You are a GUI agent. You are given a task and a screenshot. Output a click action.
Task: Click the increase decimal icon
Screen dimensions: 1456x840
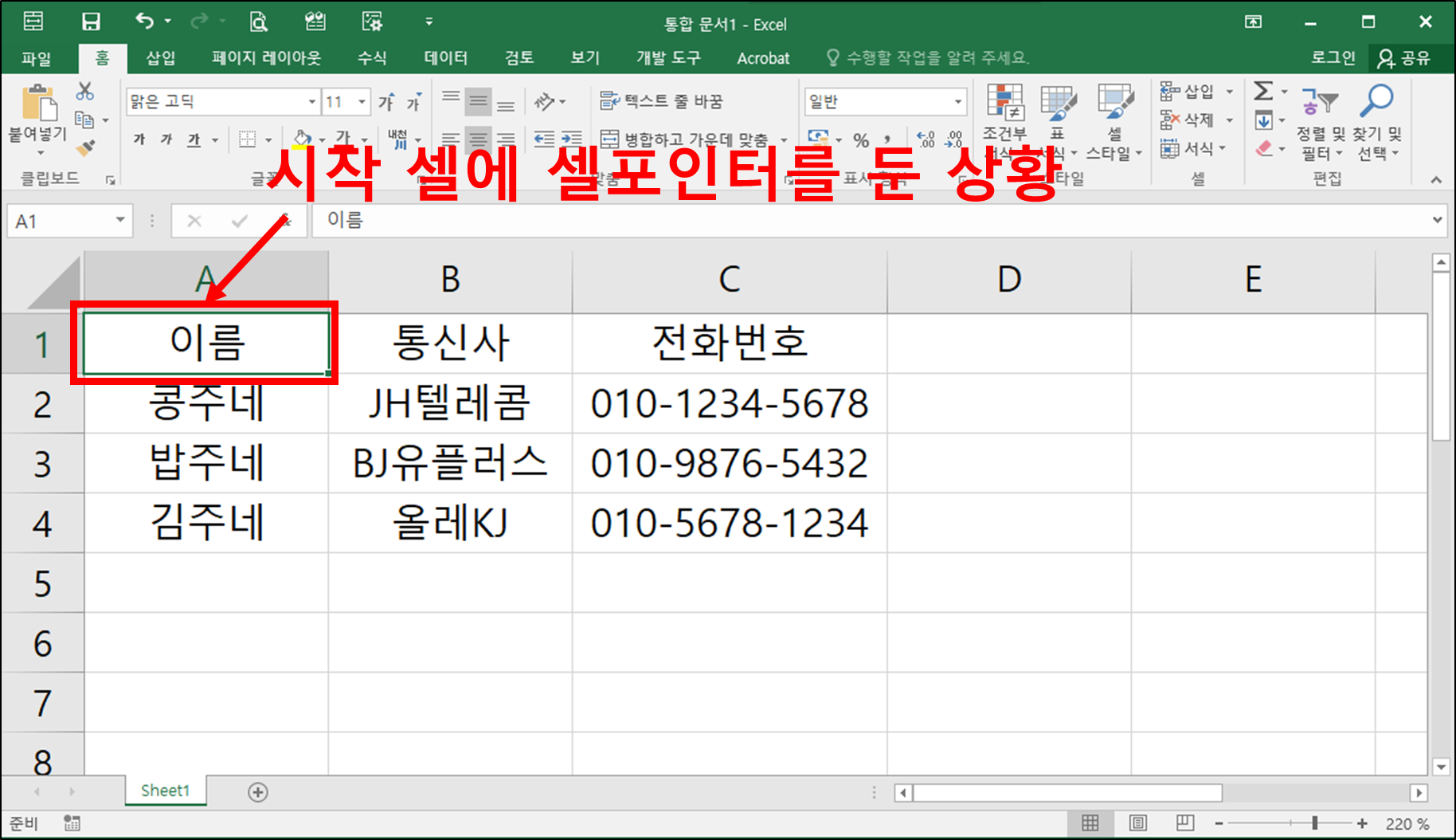[926, 140]
